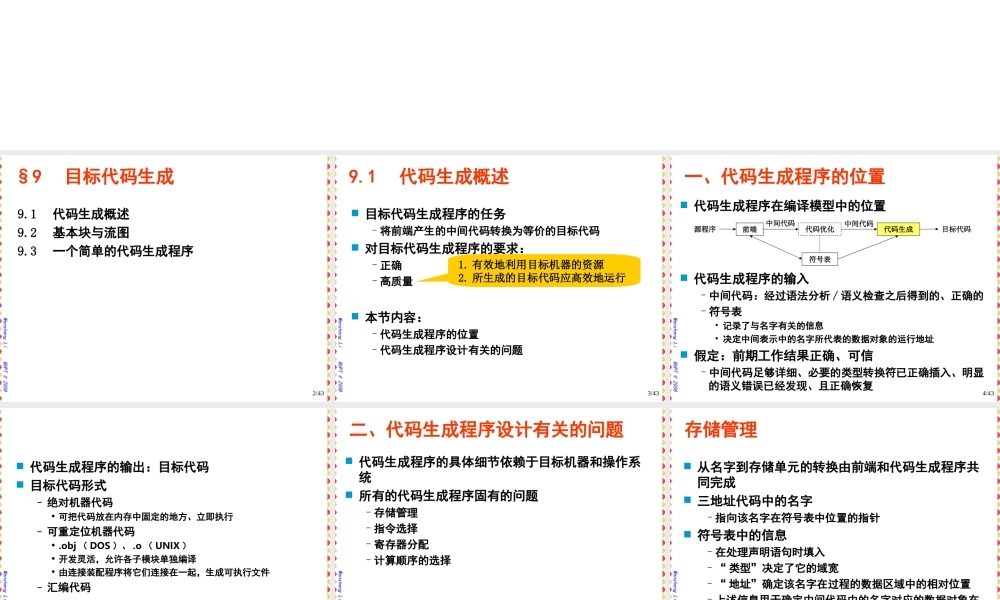Click the 代码优化 box in the flowchart

(x=819, y=229)
